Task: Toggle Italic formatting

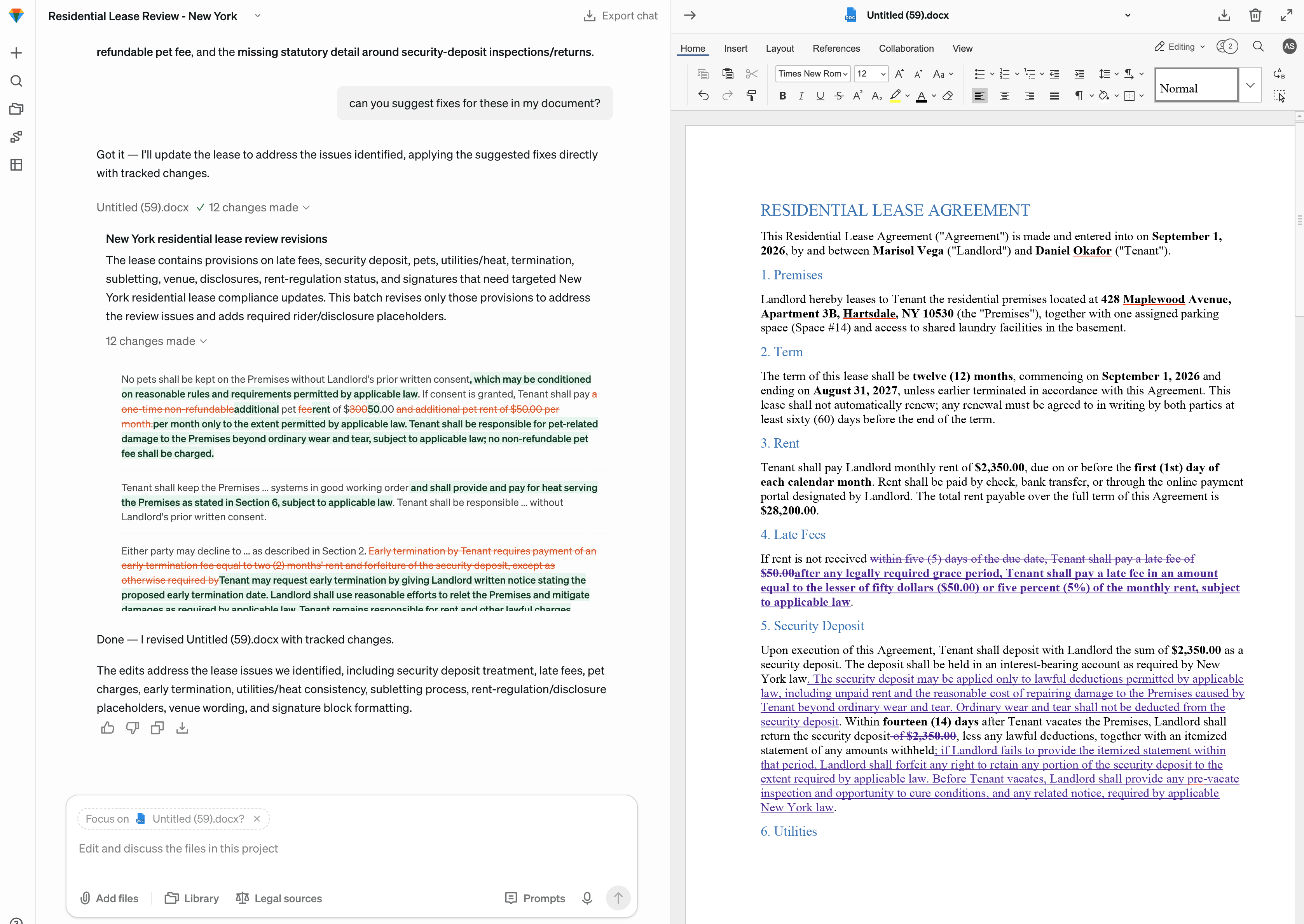Action: pyautogui.click(x=801, y=96)
